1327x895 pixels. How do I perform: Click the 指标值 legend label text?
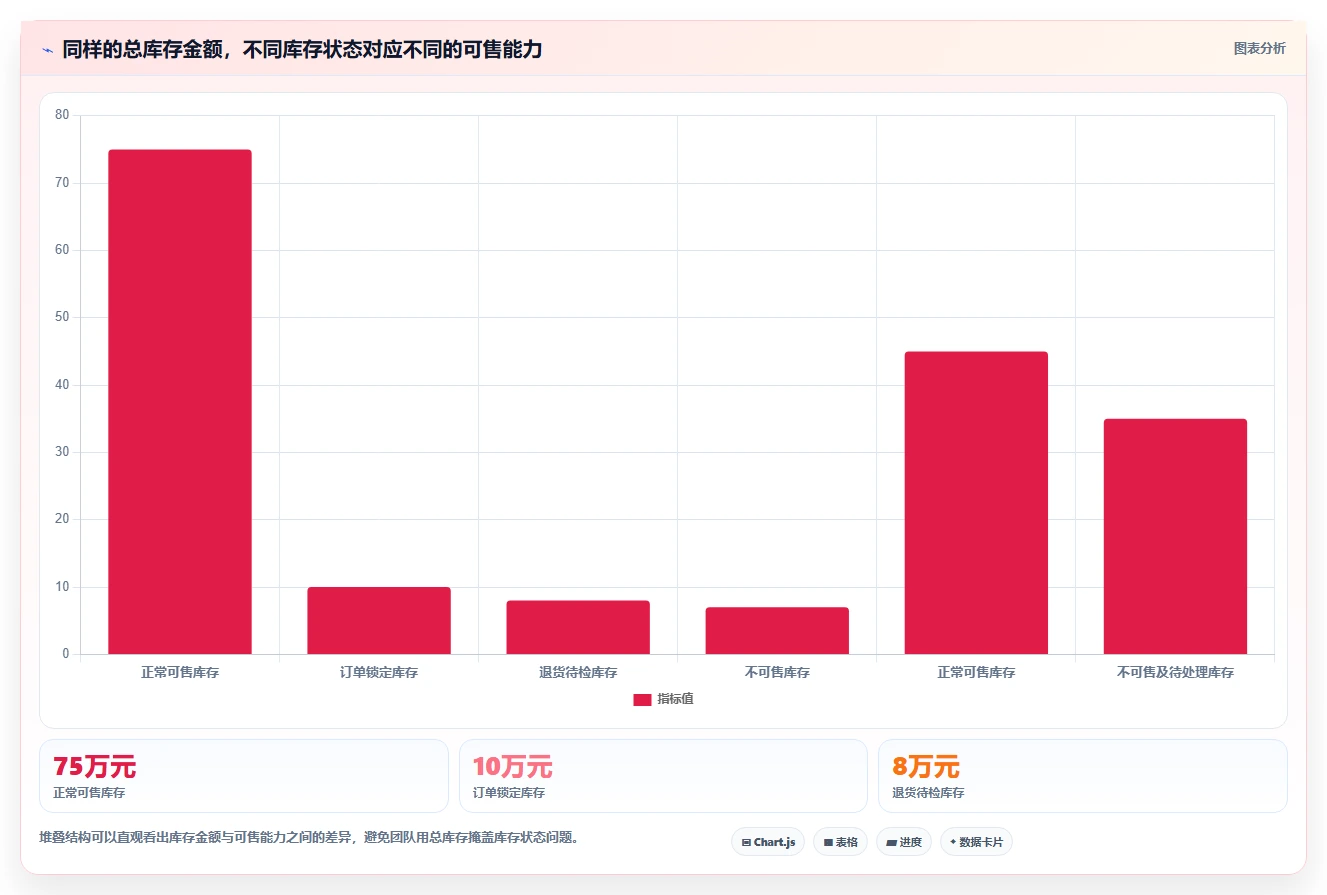point(675,699)
